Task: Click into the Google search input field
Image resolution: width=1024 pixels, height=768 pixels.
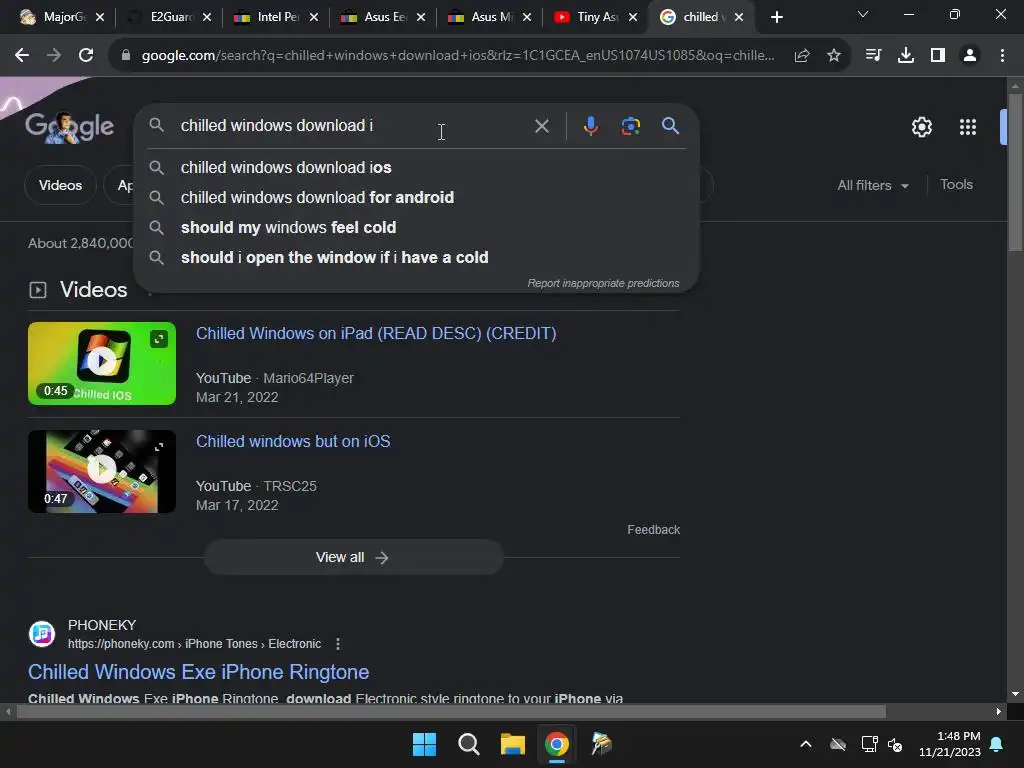Action: [353, 125]
